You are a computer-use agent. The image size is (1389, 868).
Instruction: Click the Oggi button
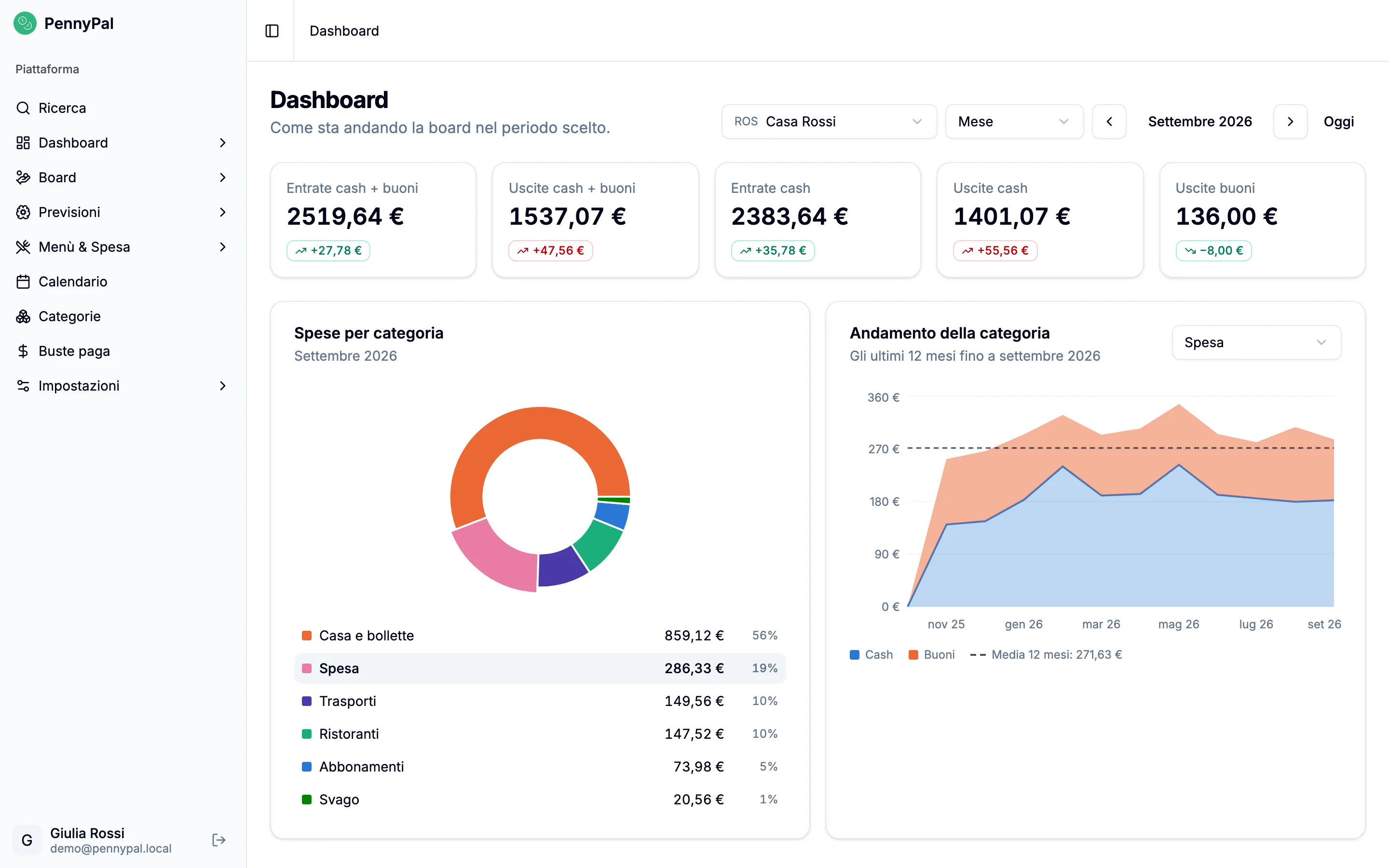click(1338, 122)
